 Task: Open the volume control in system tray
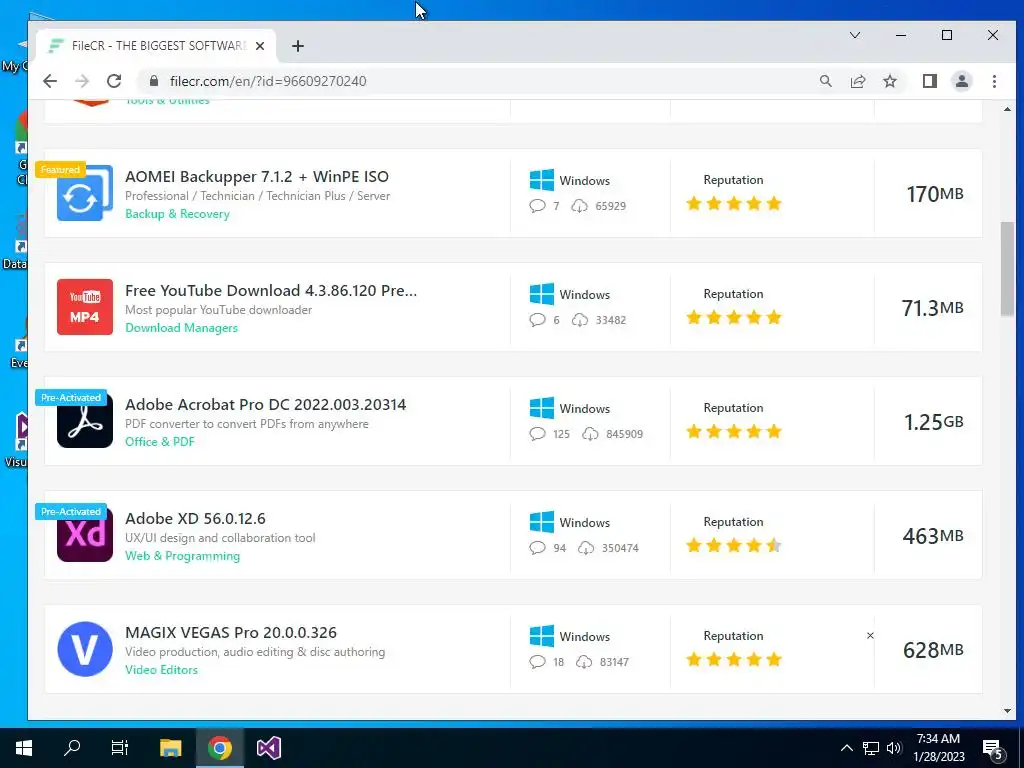pyautogui.click(x=894, y=748)
